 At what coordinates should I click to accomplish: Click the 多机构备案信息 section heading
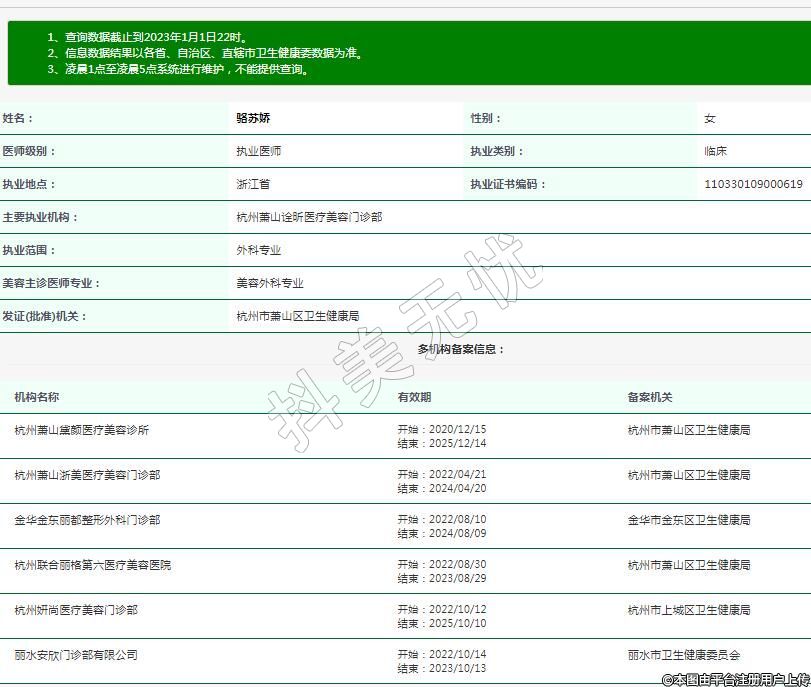[x=461, y=349]
